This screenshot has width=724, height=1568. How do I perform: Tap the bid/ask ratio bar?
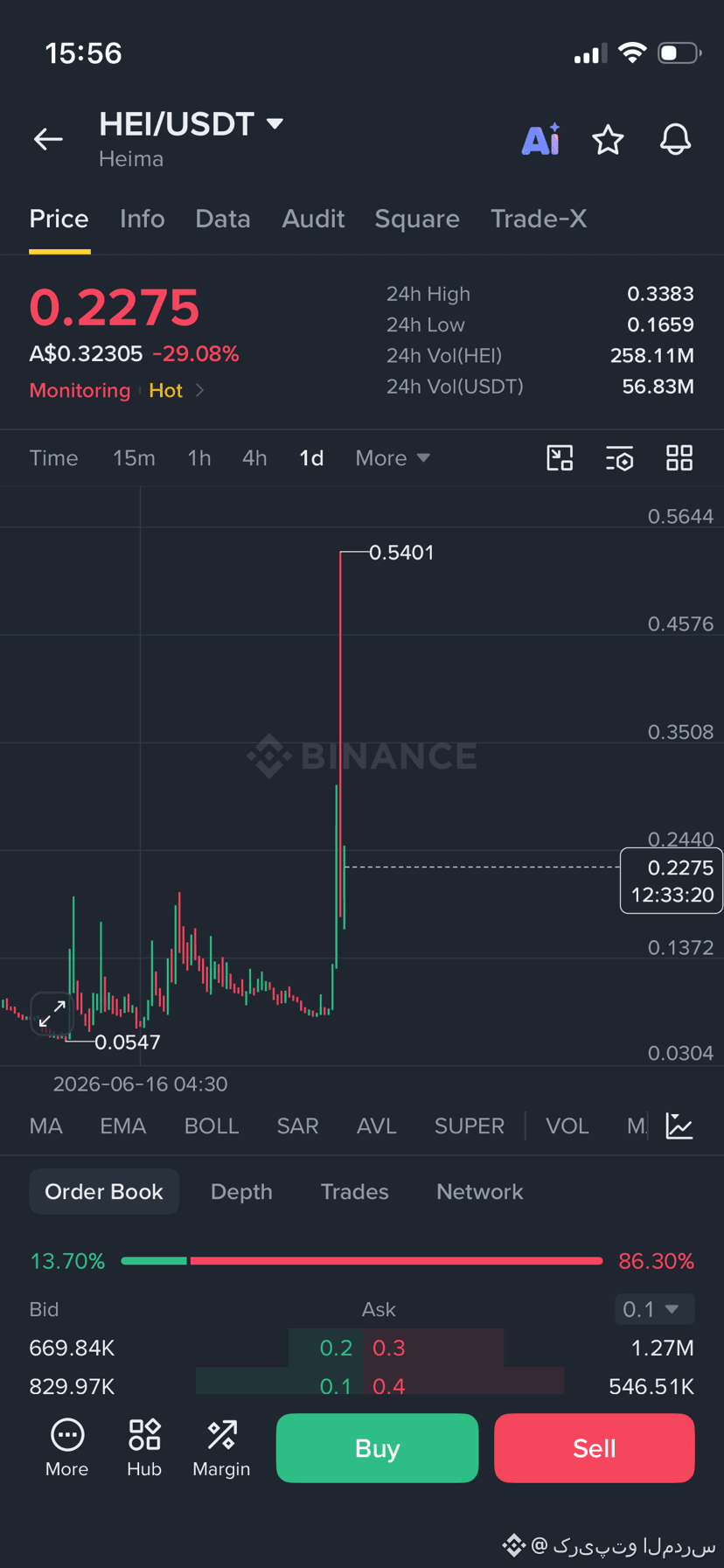(362, 1261)
